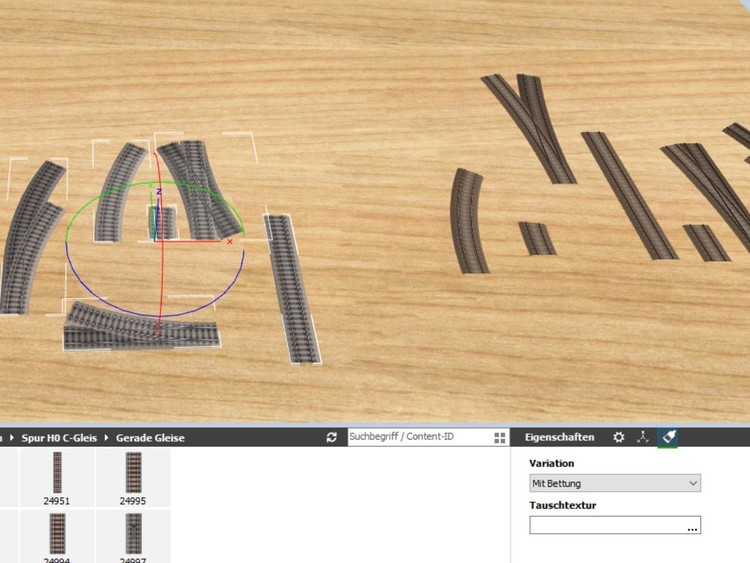Screen dimensions: 750x563
Task: Select the paint brush appearance tab
Action: click(668, 437)
